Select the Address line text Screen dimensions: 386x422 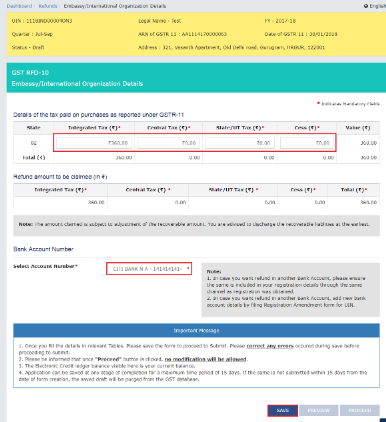tap(232, 47)
